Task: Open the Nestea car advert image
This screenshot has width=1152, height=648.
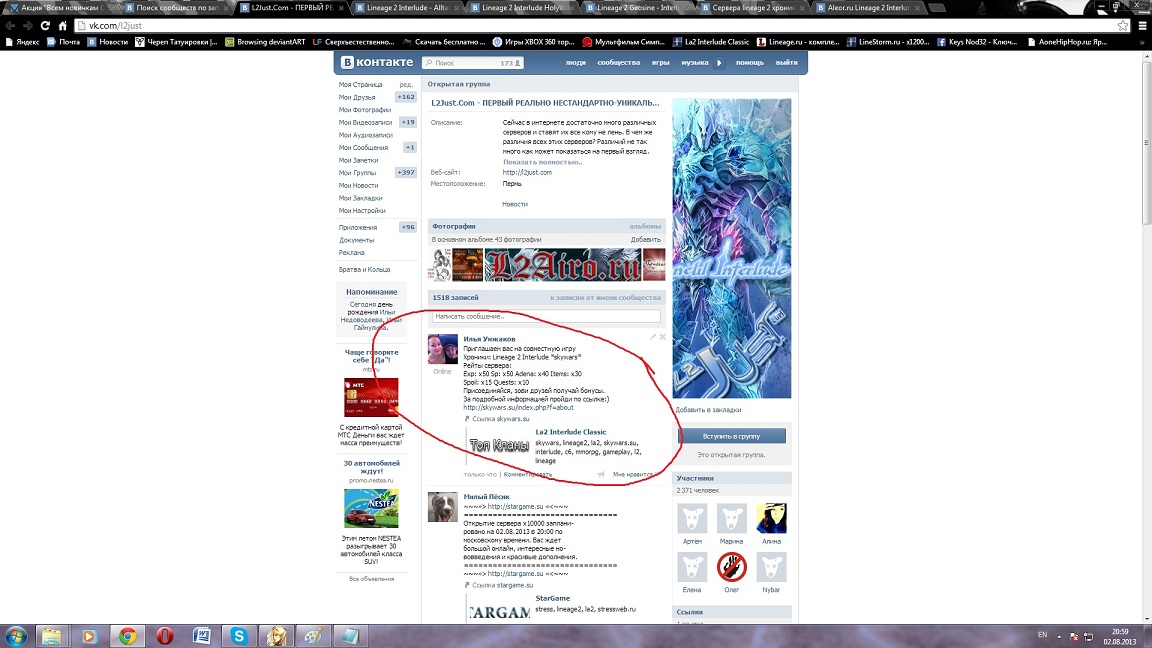Action: (371, 508)
